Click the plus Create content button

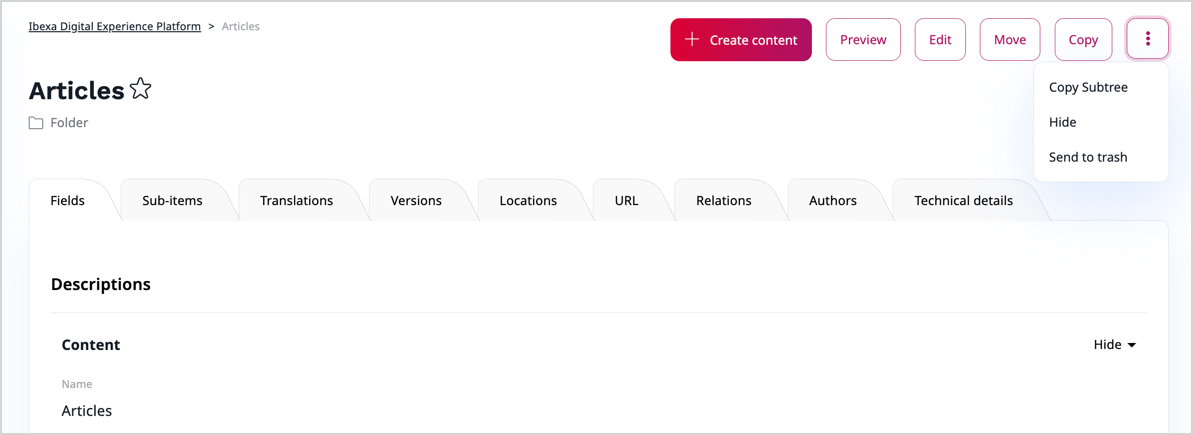tap(741, 40)
